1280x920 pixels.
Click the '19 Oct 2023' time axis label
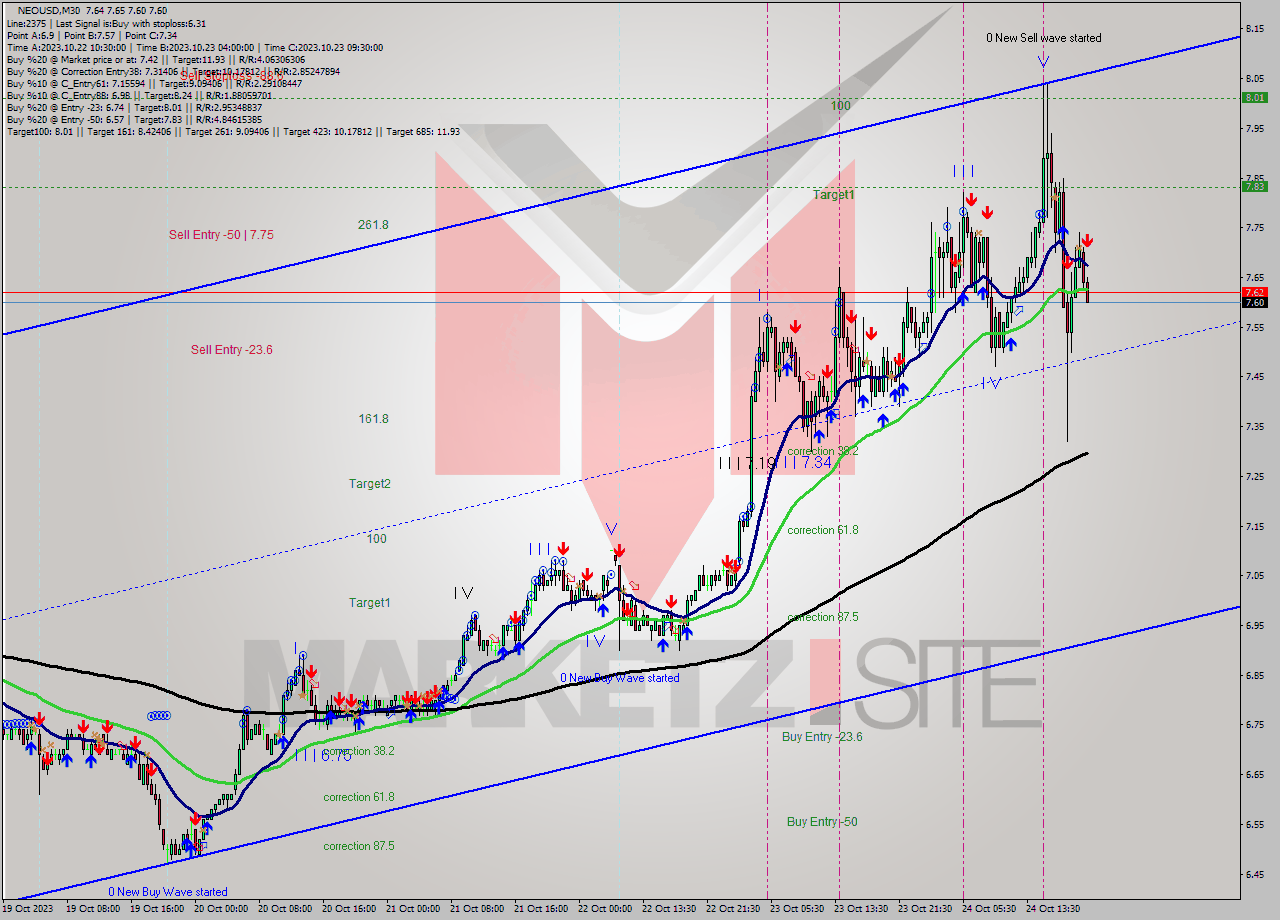[29, 909]
